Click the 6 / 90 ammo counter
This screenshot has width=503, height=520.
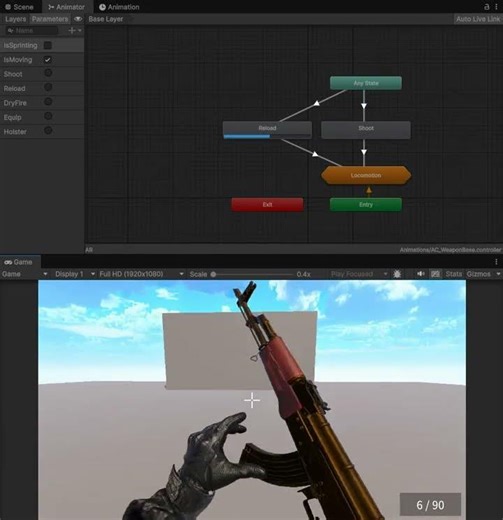tap(430, 505)
